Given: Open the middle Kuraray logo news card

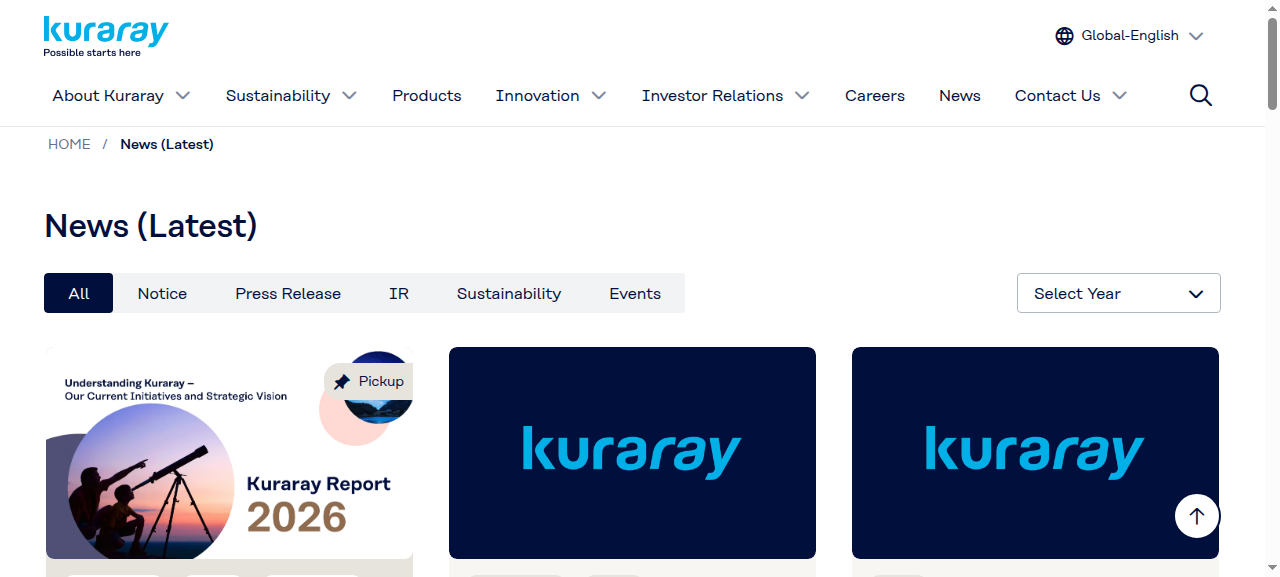Looking at the screenshot, I should [632, 453].
